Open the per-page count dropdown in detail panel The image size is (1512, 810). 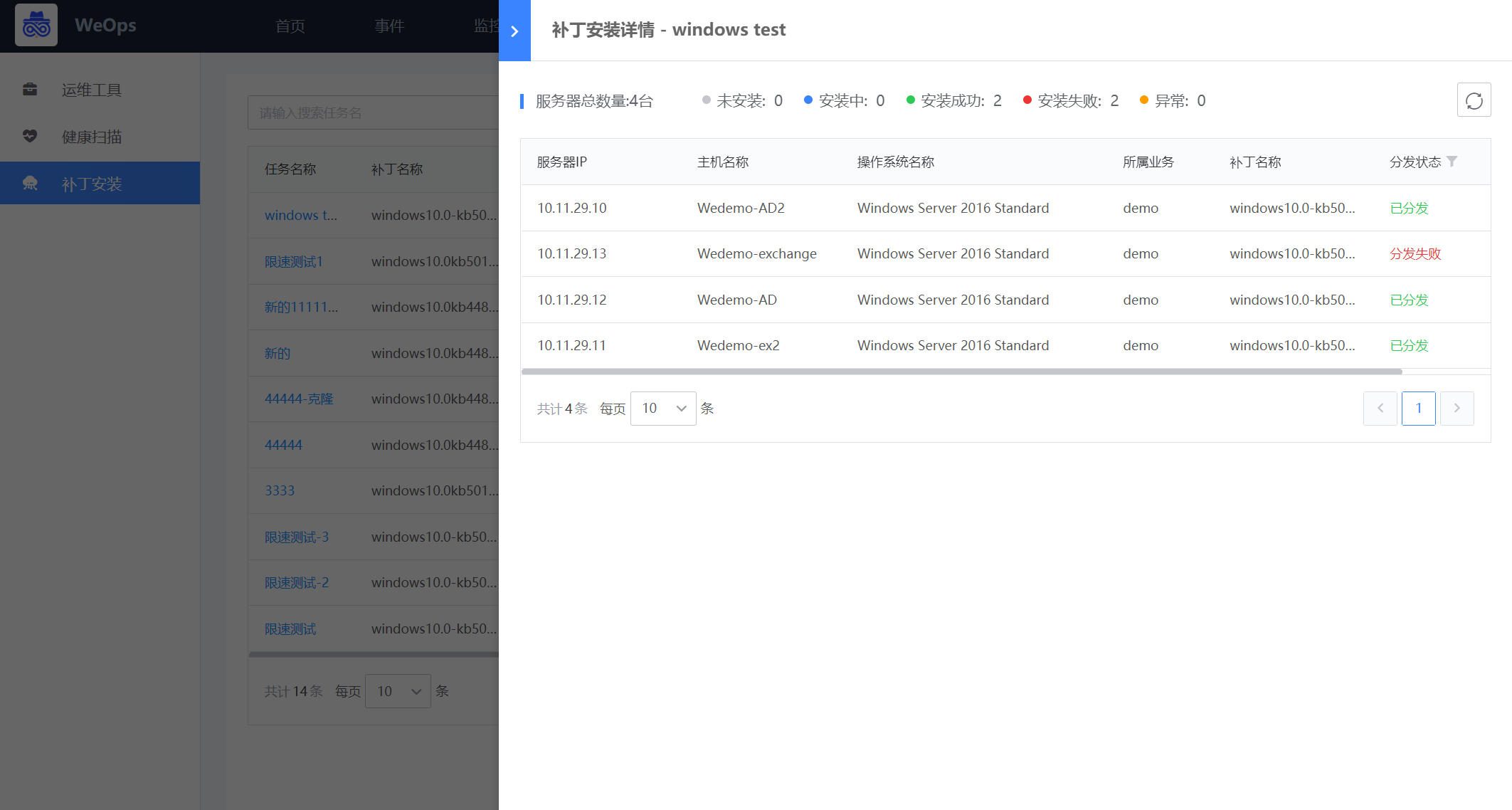point(662,408)
